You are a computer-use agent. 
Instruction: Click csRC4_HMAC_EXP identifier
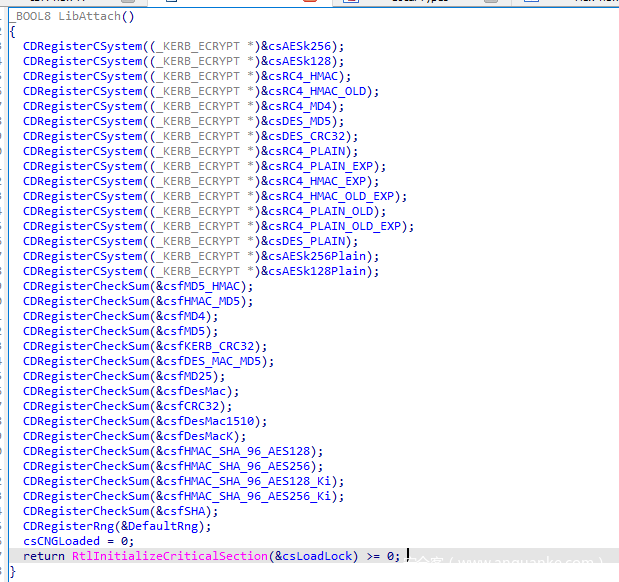pyautogui.click(x=317, y=181)
